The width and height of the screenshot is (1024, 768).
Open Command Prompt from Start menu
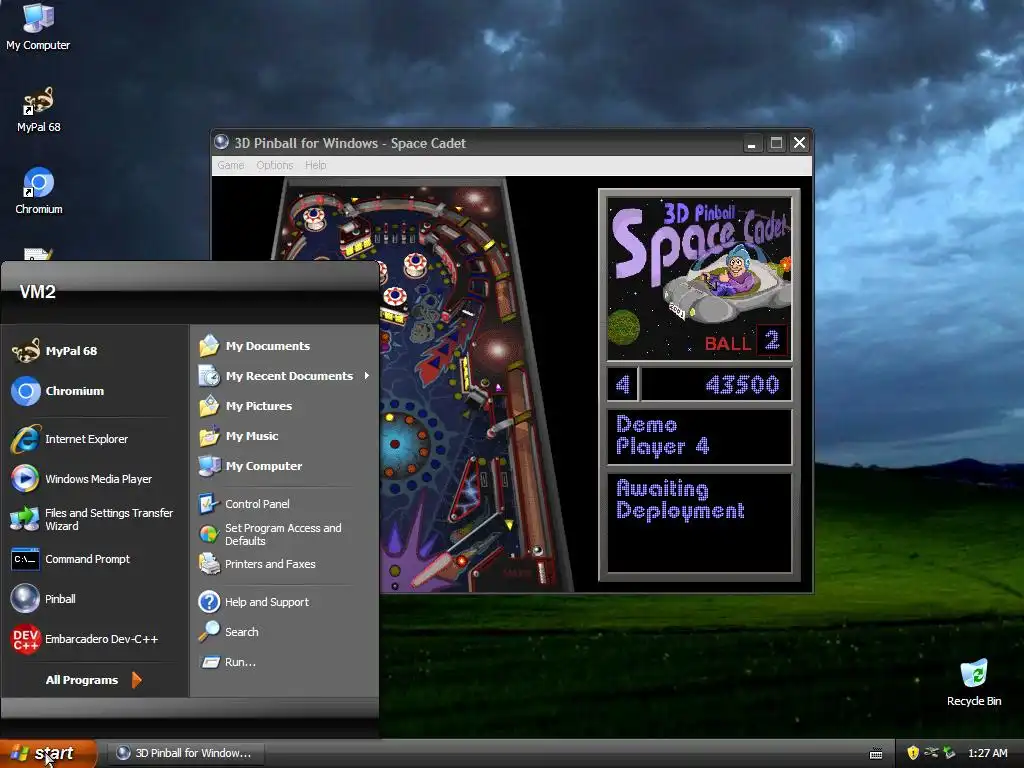pyautogui.click(x=95, y=559)
